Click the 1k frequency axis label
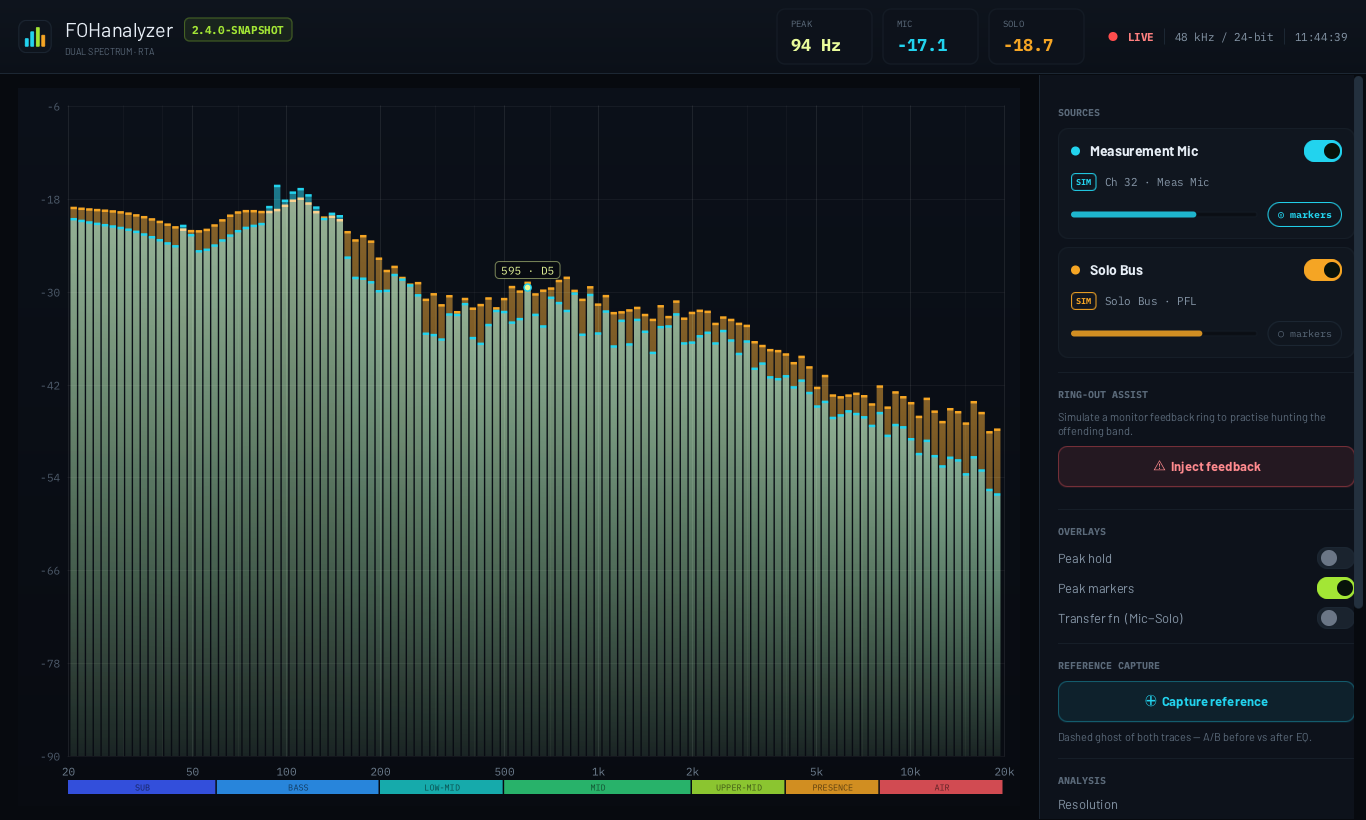Screen dimensions: 1366x820 [598, 772]
